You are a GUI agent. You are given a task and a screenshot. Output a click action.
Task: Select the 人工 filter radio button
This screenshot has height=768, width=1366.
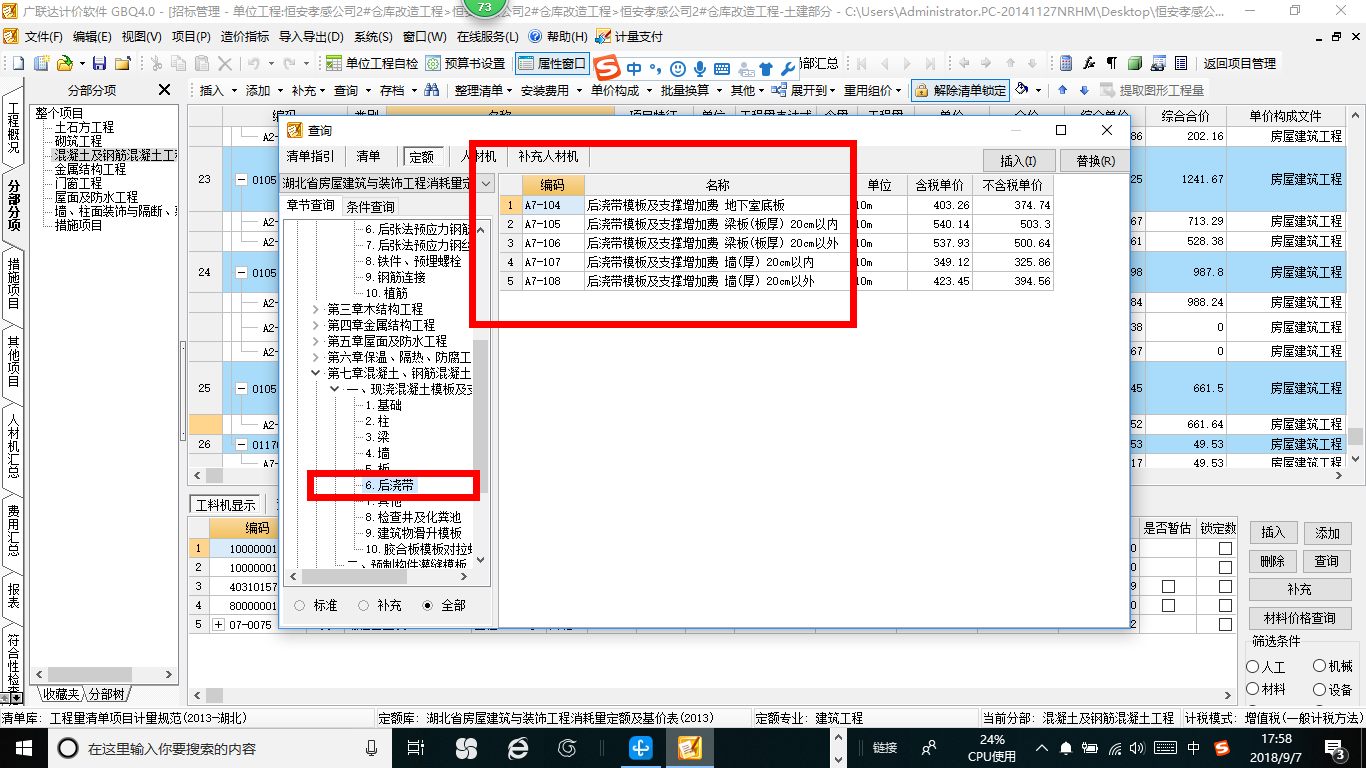[x=1253, y=666]
